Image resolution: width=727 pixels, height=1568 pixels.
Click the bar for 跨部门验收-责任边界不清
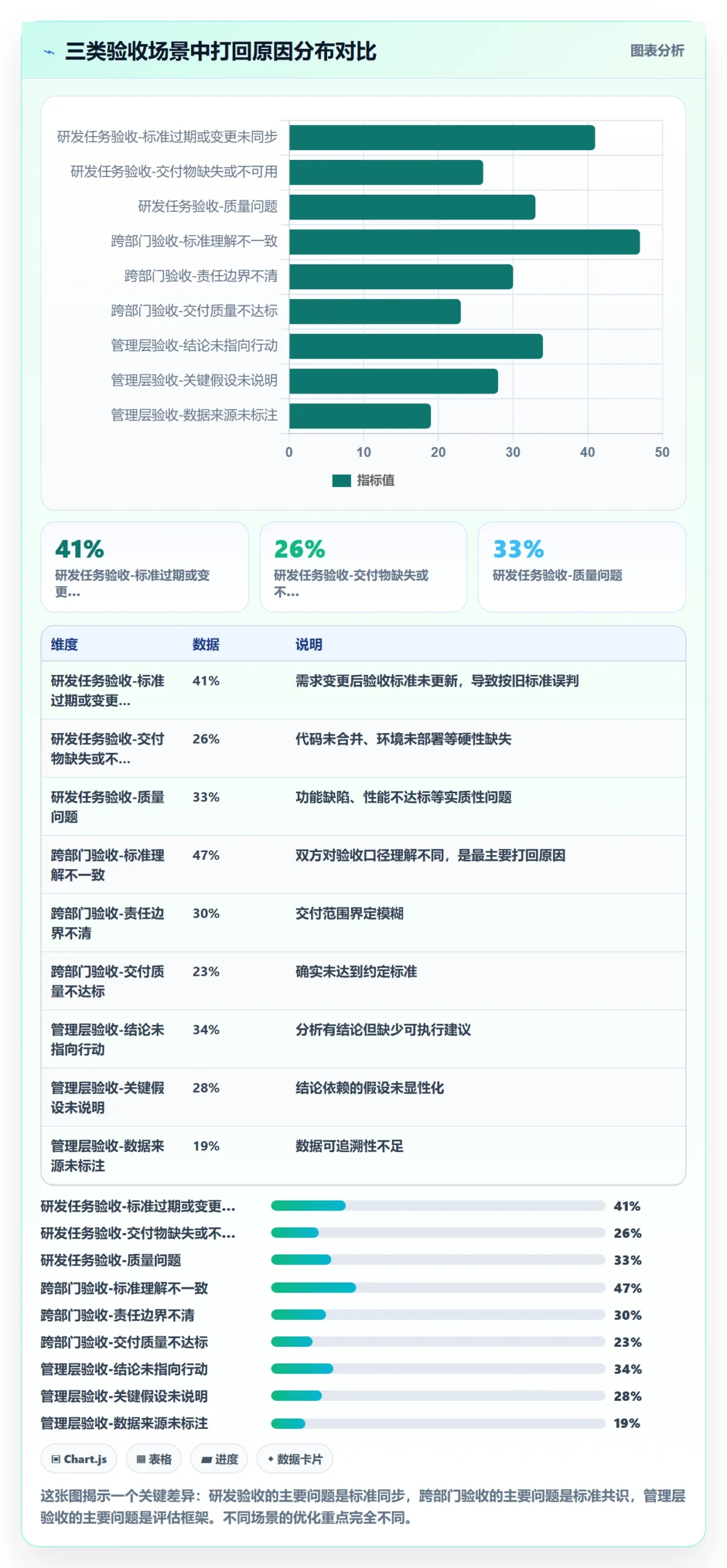click(x=401, y=277)
